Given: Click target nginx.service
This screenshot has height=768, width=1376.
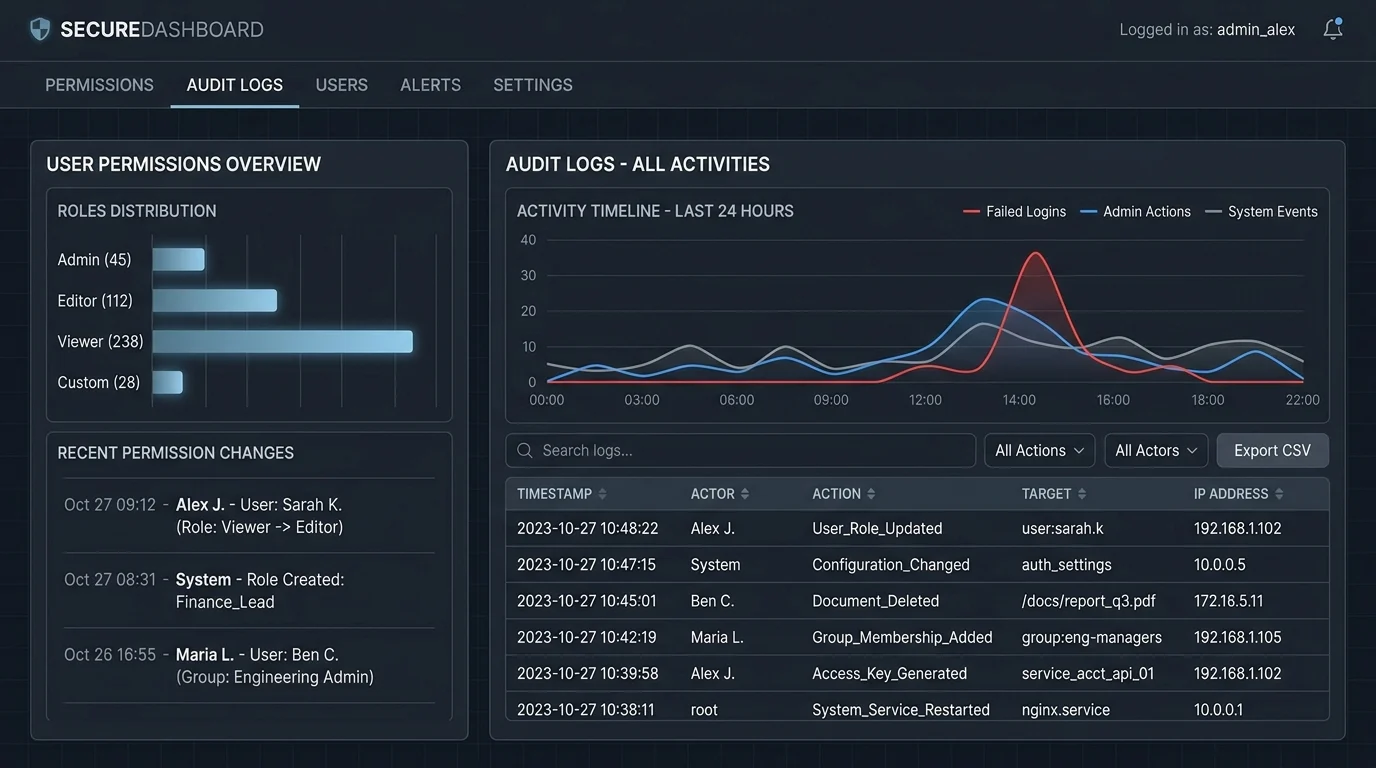Looking at the screenshot, I should tap(1066, 710).
